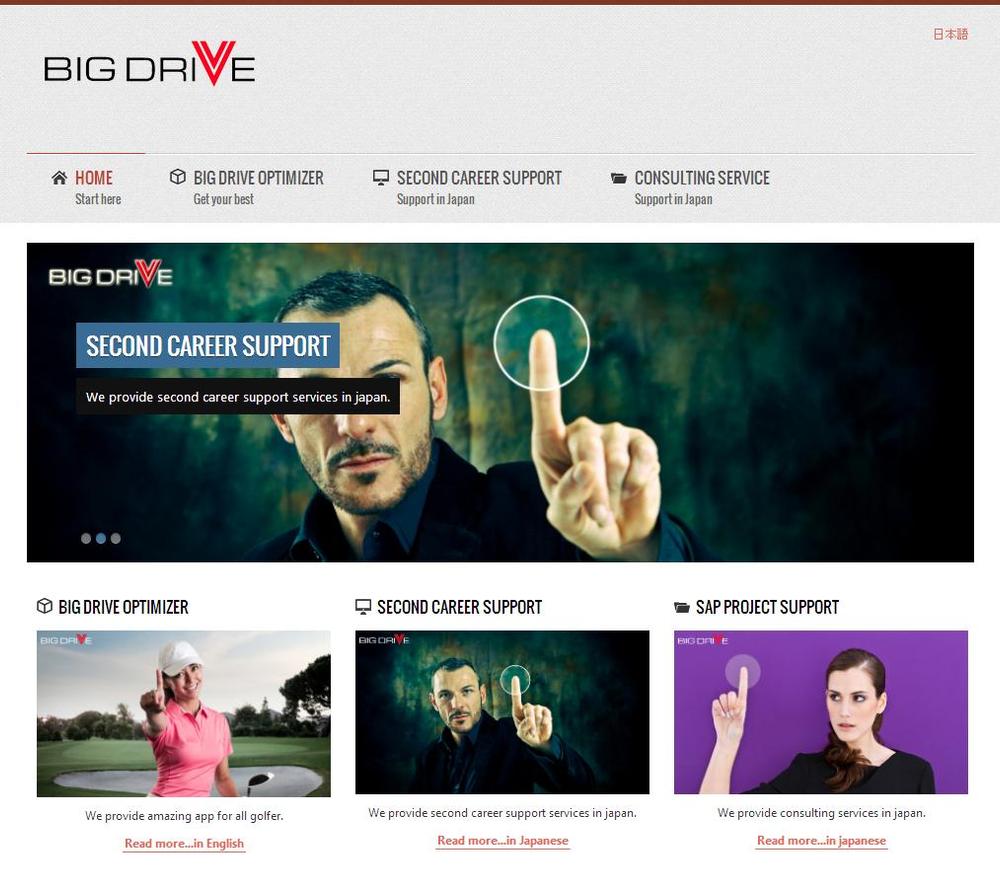Select the second (active) slider dot
Viewport: 1000px width, 889px height.
[101, 538]
